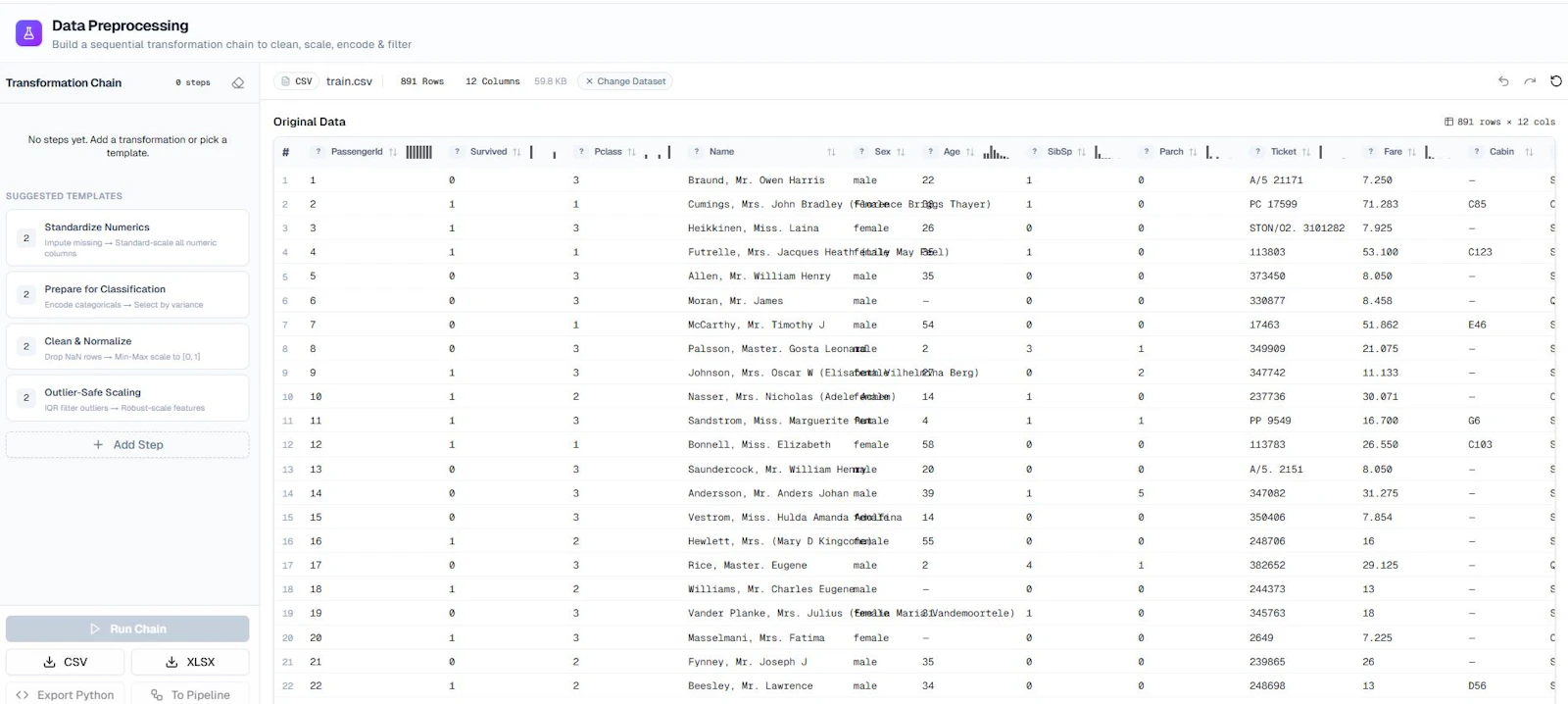Apply the Outlier-Safe Scaling template
1568x704 pixels.
(127, 398)
